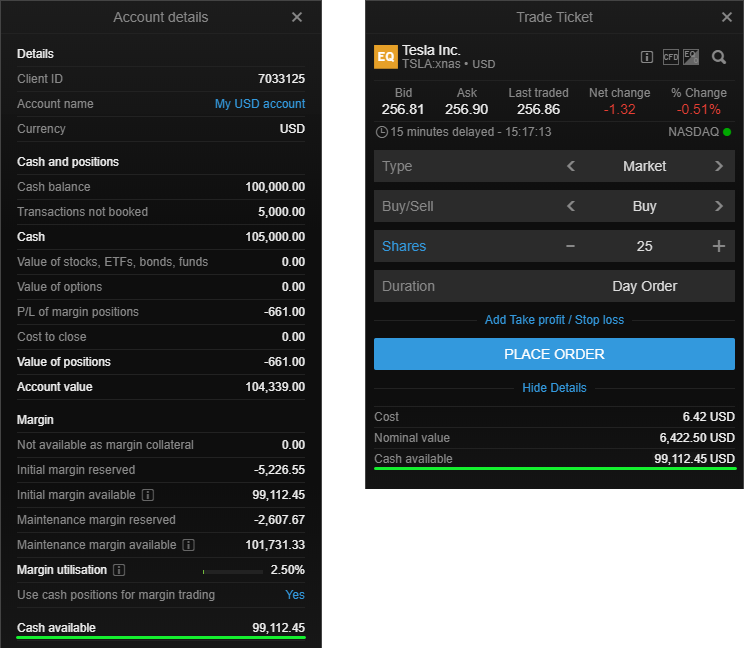The width and height of the screenshot is (746, 648).
Task: Select previous order Type with left arrow
Action: point(571,166)
